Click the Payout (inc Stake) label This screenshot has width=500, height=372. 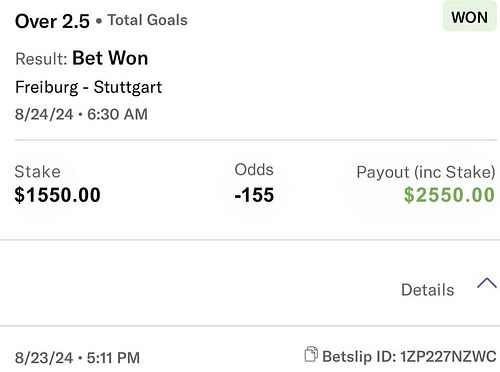pyautogui.click(x=426, y=172)
